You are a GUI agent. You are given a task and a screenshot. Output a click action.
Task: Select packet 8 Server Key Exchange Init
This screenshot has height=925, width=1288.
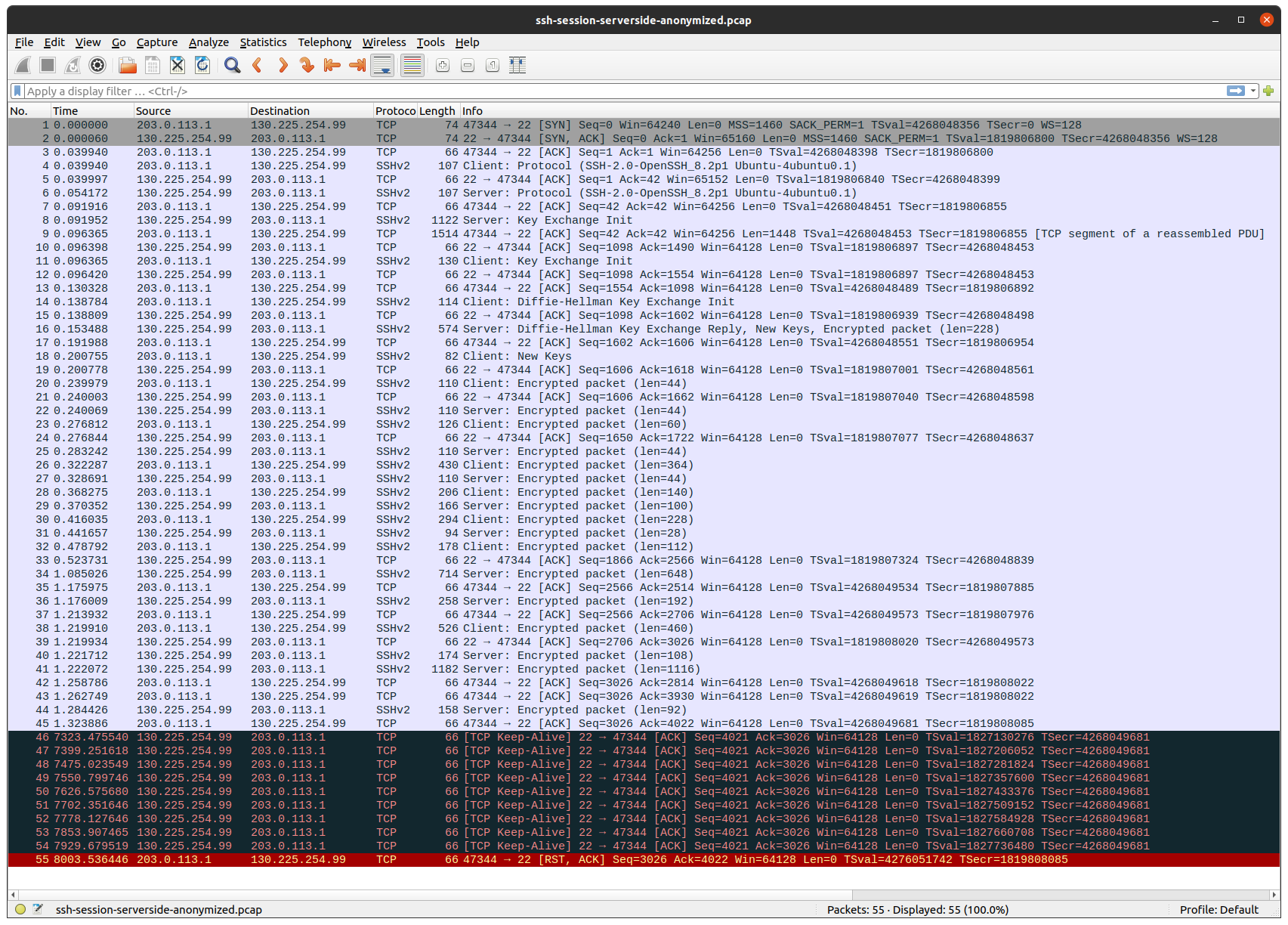click(x=644, y=220)
